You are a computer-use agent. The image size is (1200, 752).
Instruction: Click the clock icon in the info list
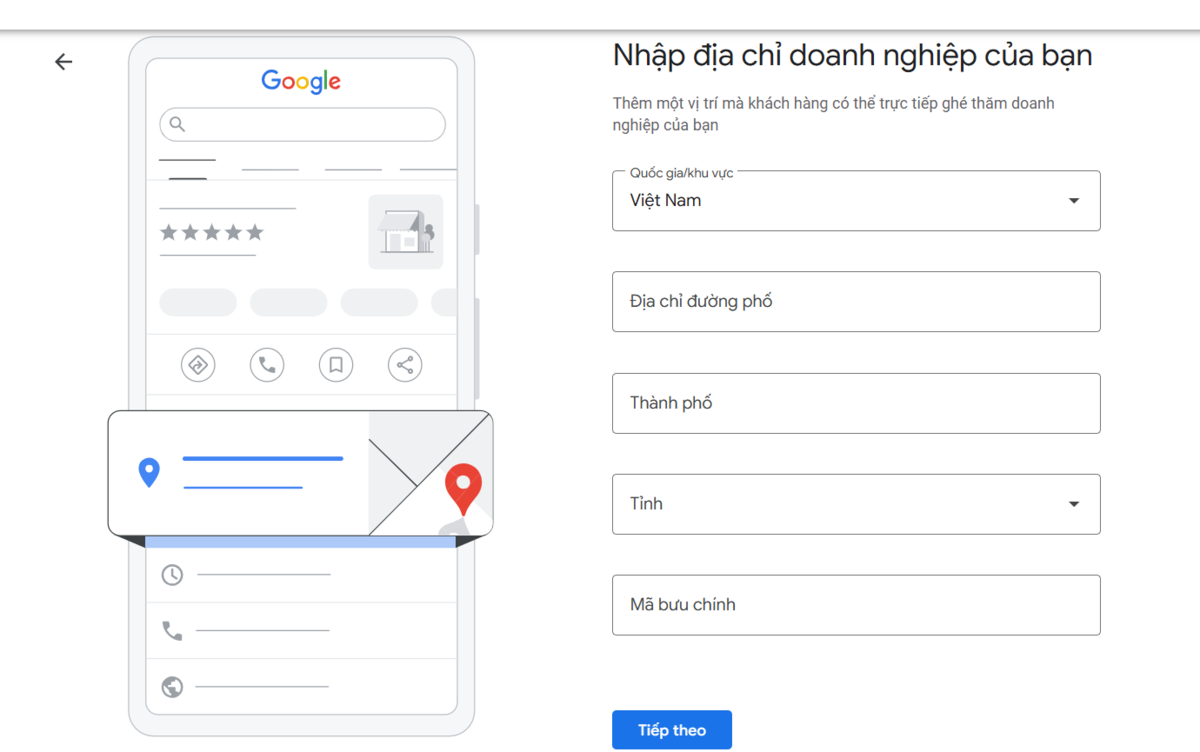pos(170,574)
